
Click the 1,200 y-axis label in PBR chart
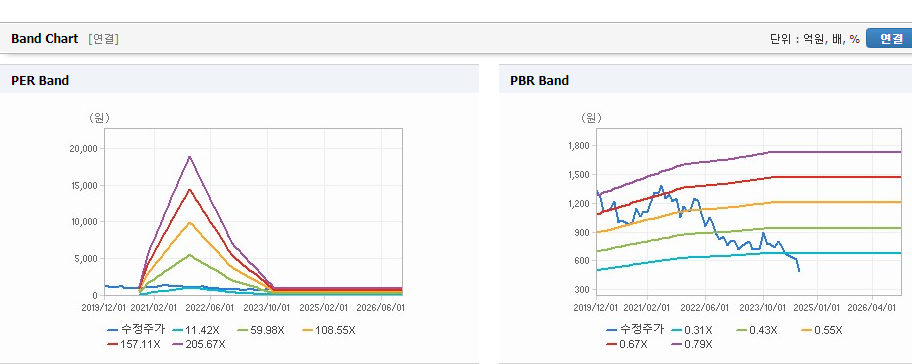[579, 204]
